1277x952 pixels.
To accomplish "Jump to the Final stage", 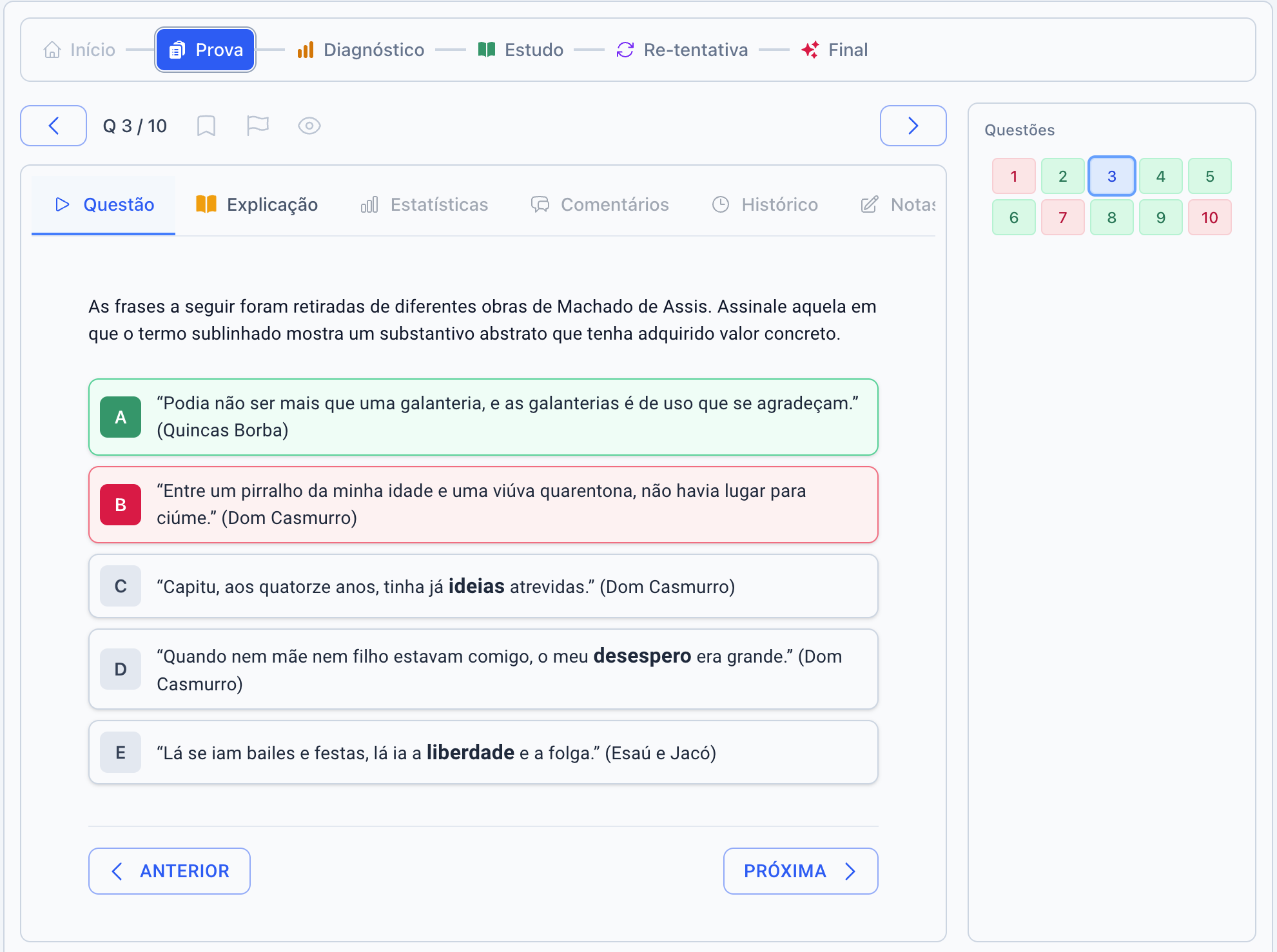I will [835, 50].
